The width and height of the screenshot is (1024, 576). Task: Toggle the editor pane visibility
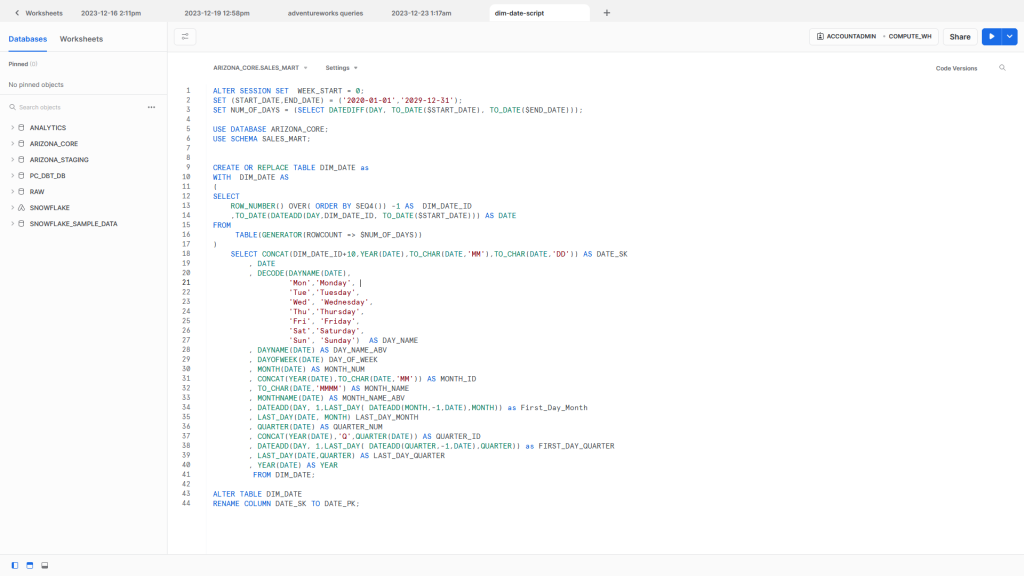[x=30, y=565]
